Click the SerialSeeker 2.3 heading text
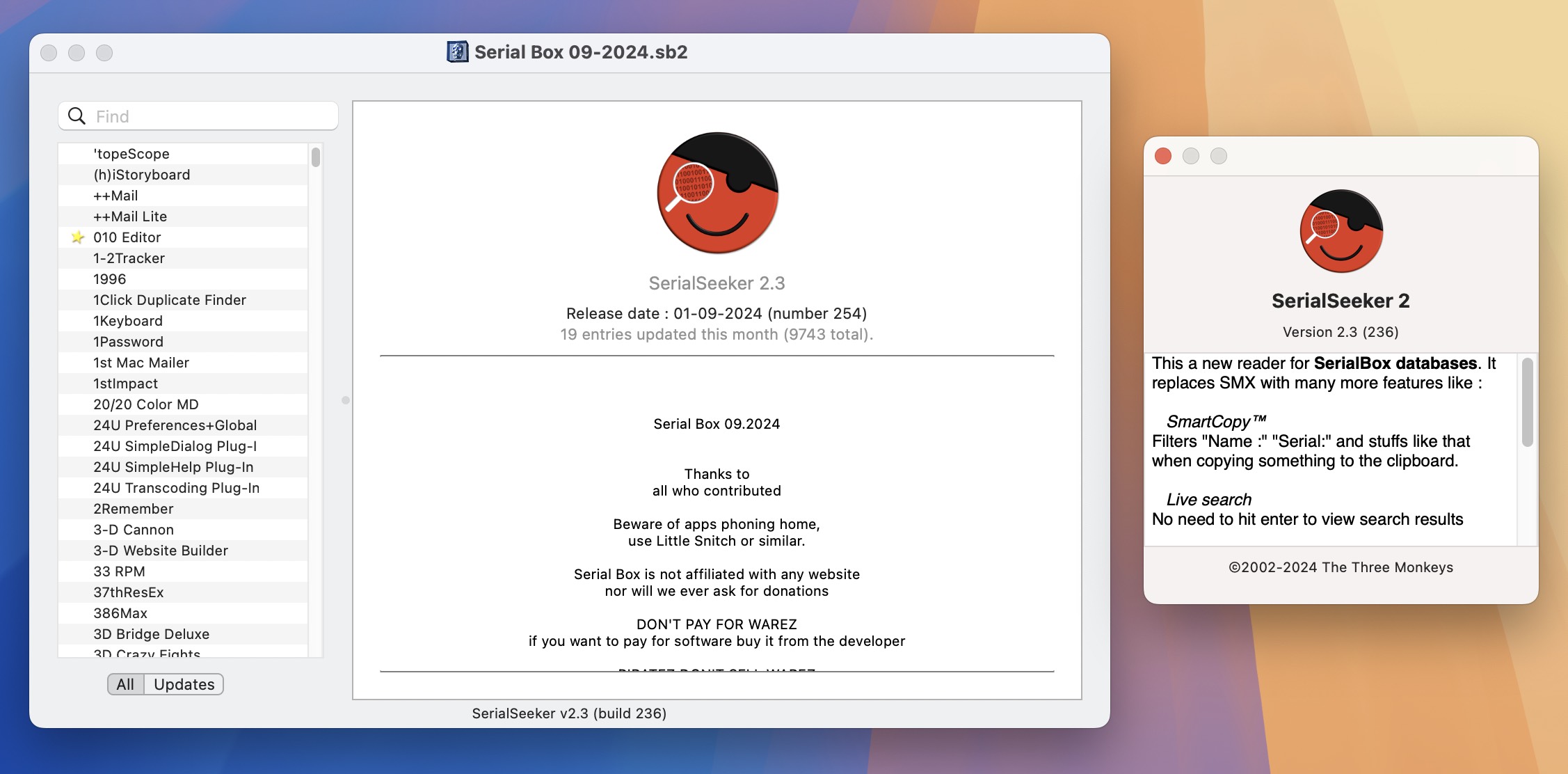Screen dimensions: 1568x774 point(717,283)
